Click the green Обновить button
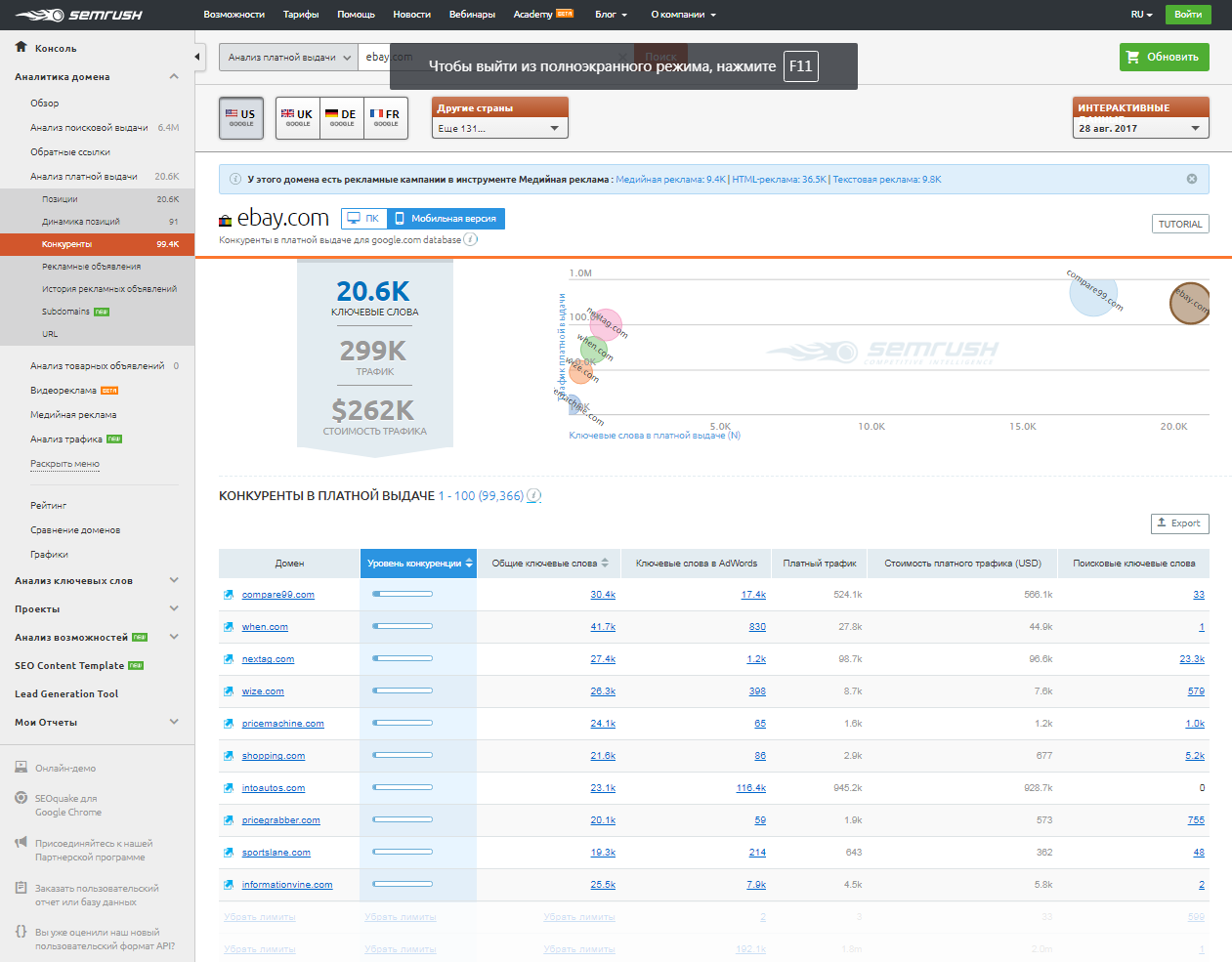 [x=1163, y=58]
